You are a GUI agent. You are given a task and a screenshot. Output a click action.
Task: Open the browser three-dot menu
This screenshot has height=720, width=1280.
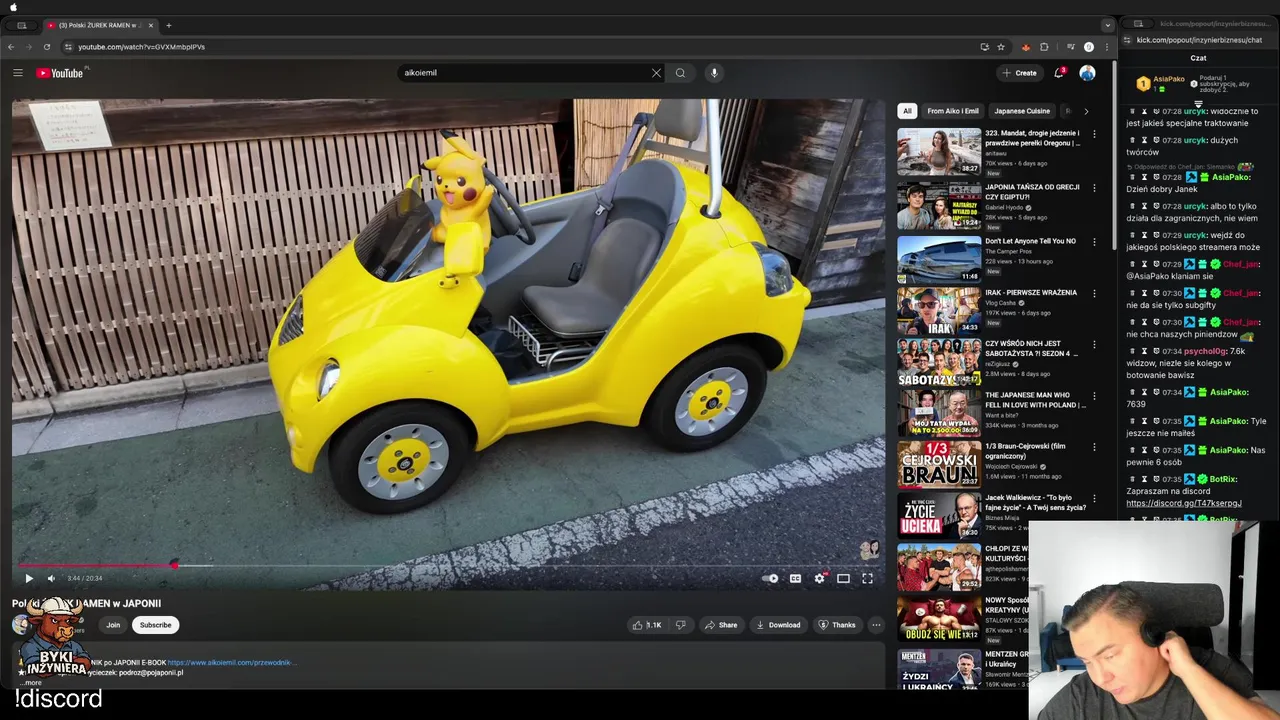pyautogui.click(x=1106, y=47)
